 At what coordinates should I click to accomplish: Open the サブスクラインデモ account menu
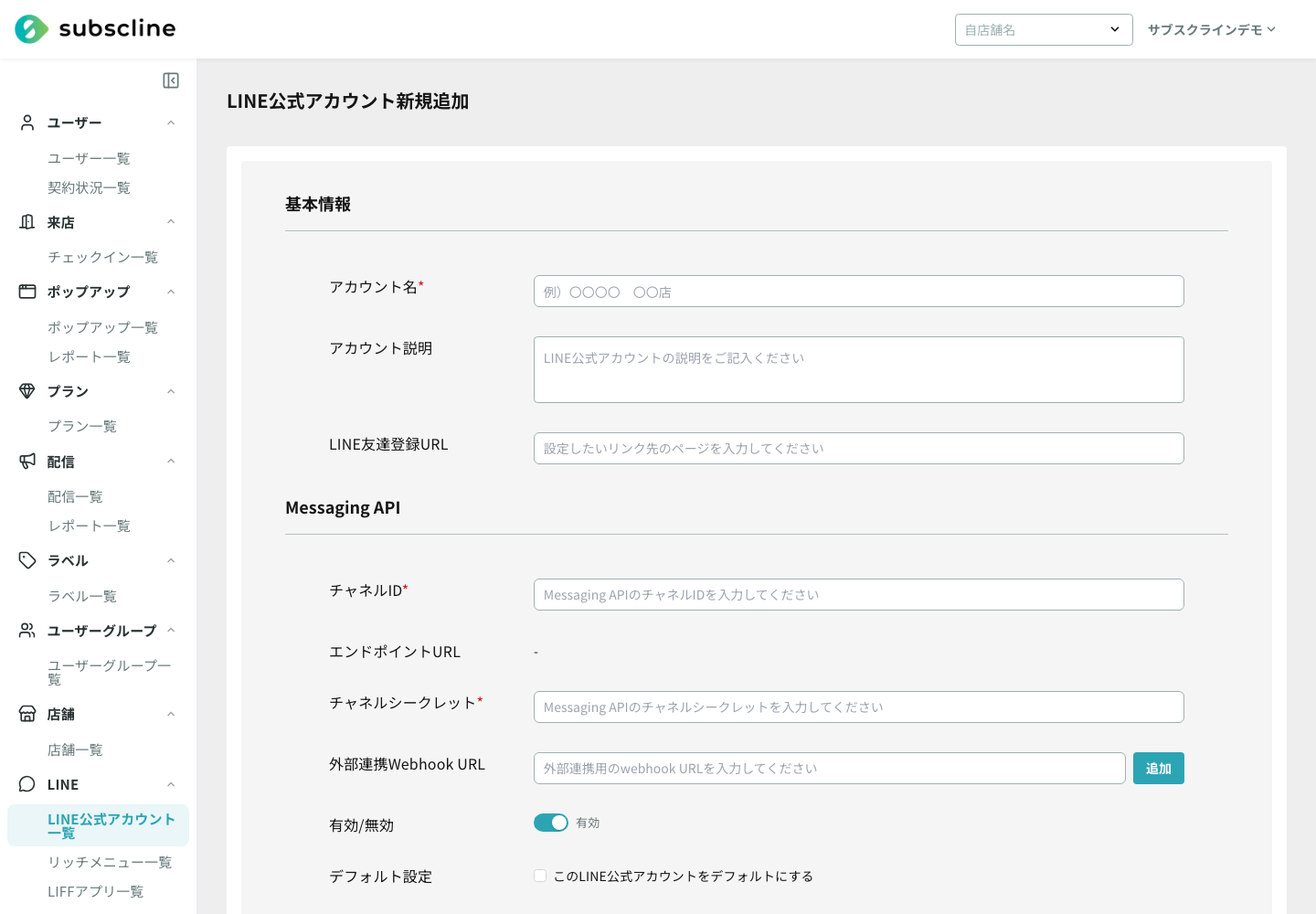pos(1212,29)
